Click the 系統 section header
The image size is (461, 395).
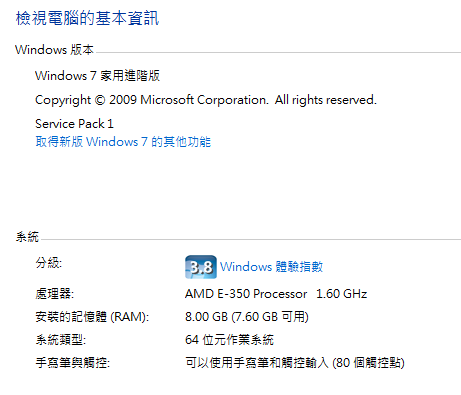(27, 237)
